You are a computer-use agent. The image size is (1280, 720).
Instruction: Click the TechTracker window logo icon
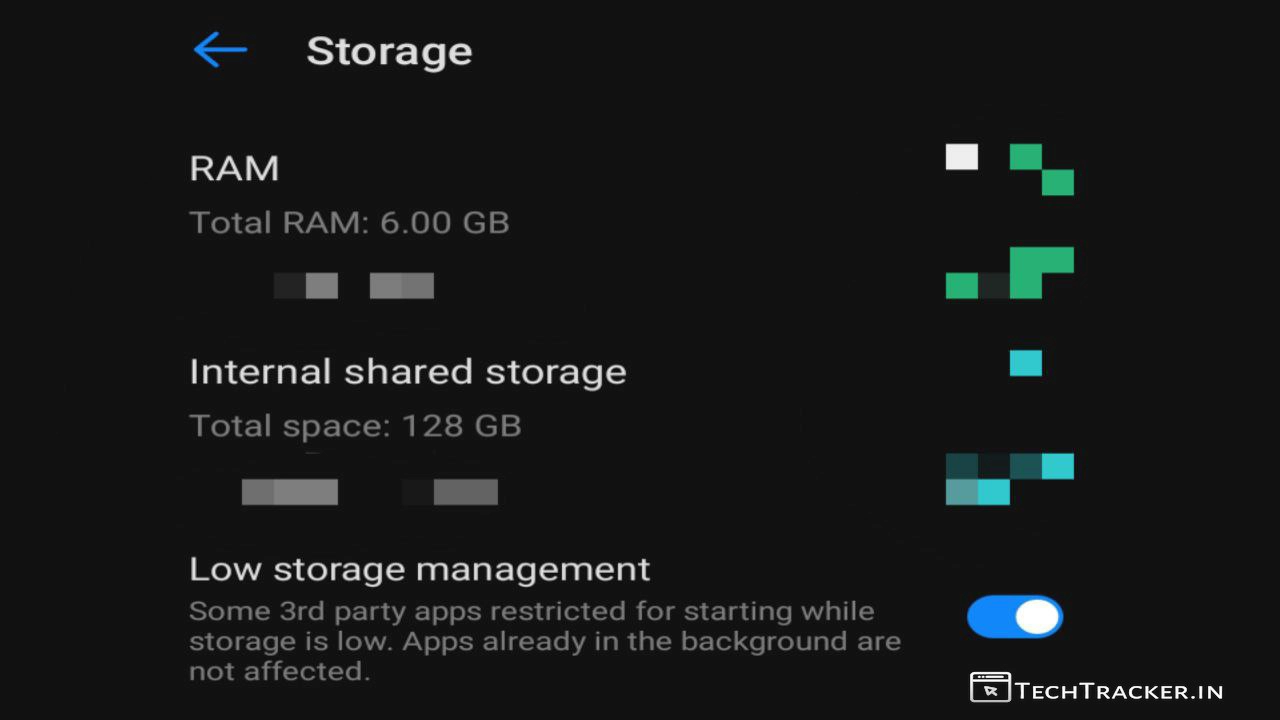pyautogui.click(x=990, y=688)
